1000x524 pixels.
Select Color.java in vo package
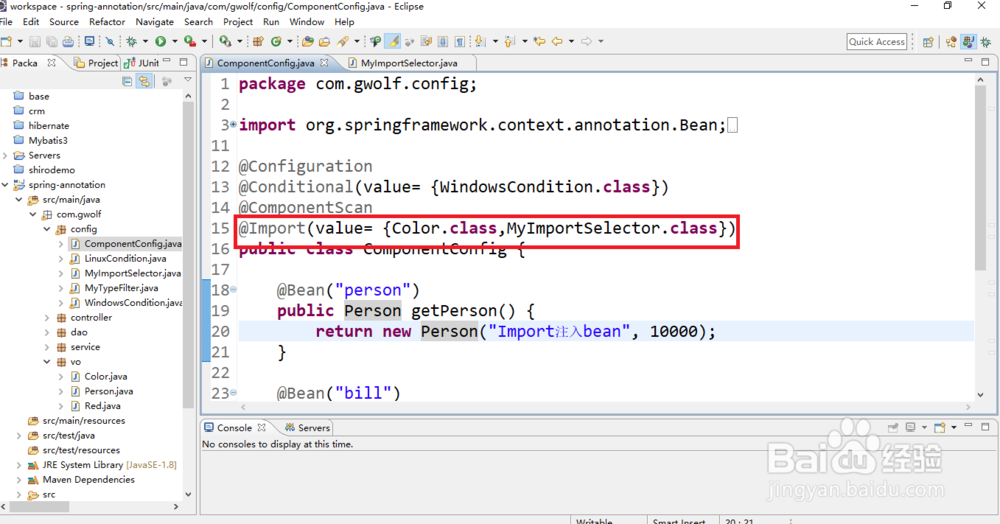105,377
